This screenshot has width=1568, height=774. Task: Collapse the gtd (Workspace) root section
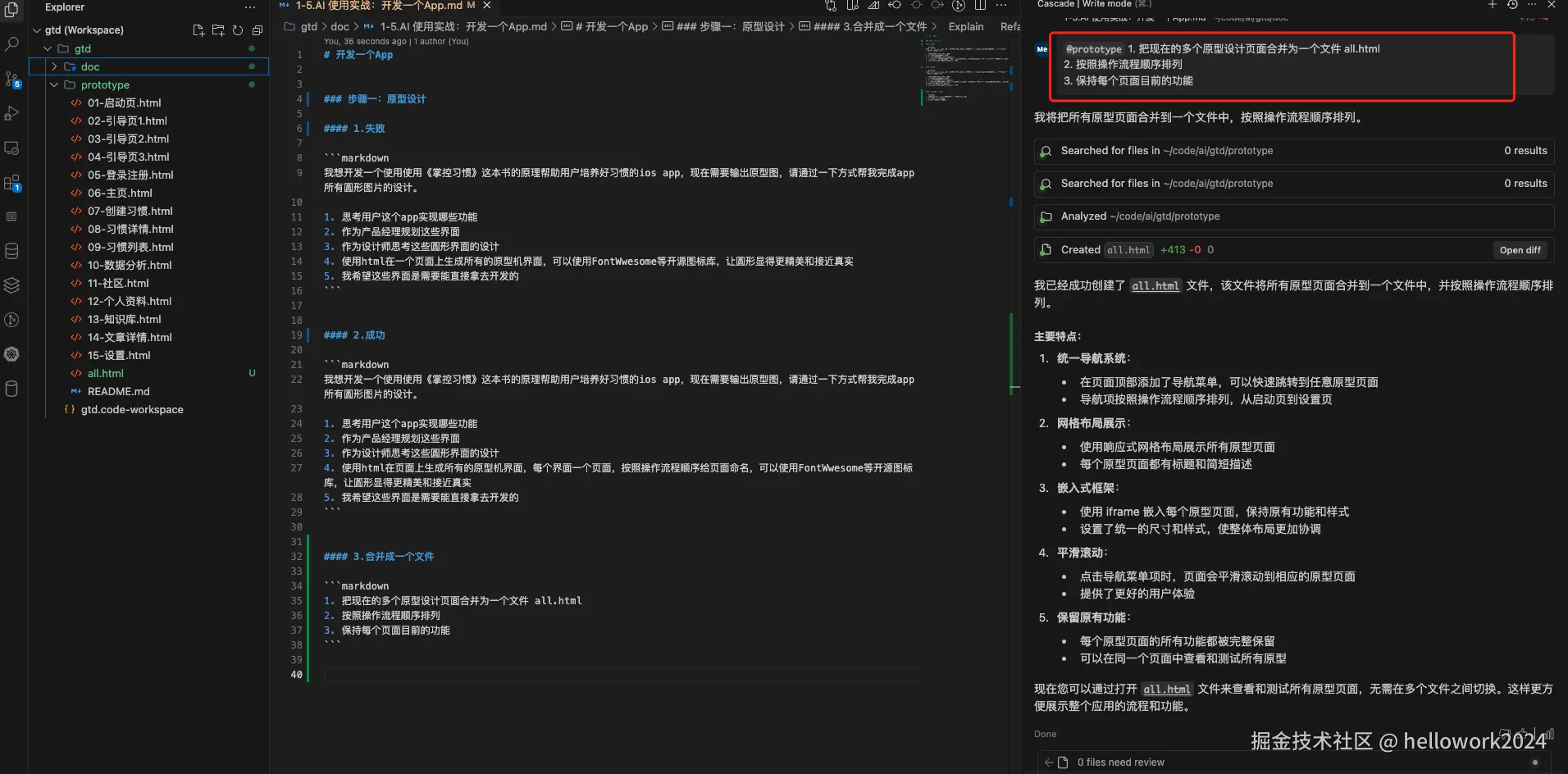pos(37,30)
